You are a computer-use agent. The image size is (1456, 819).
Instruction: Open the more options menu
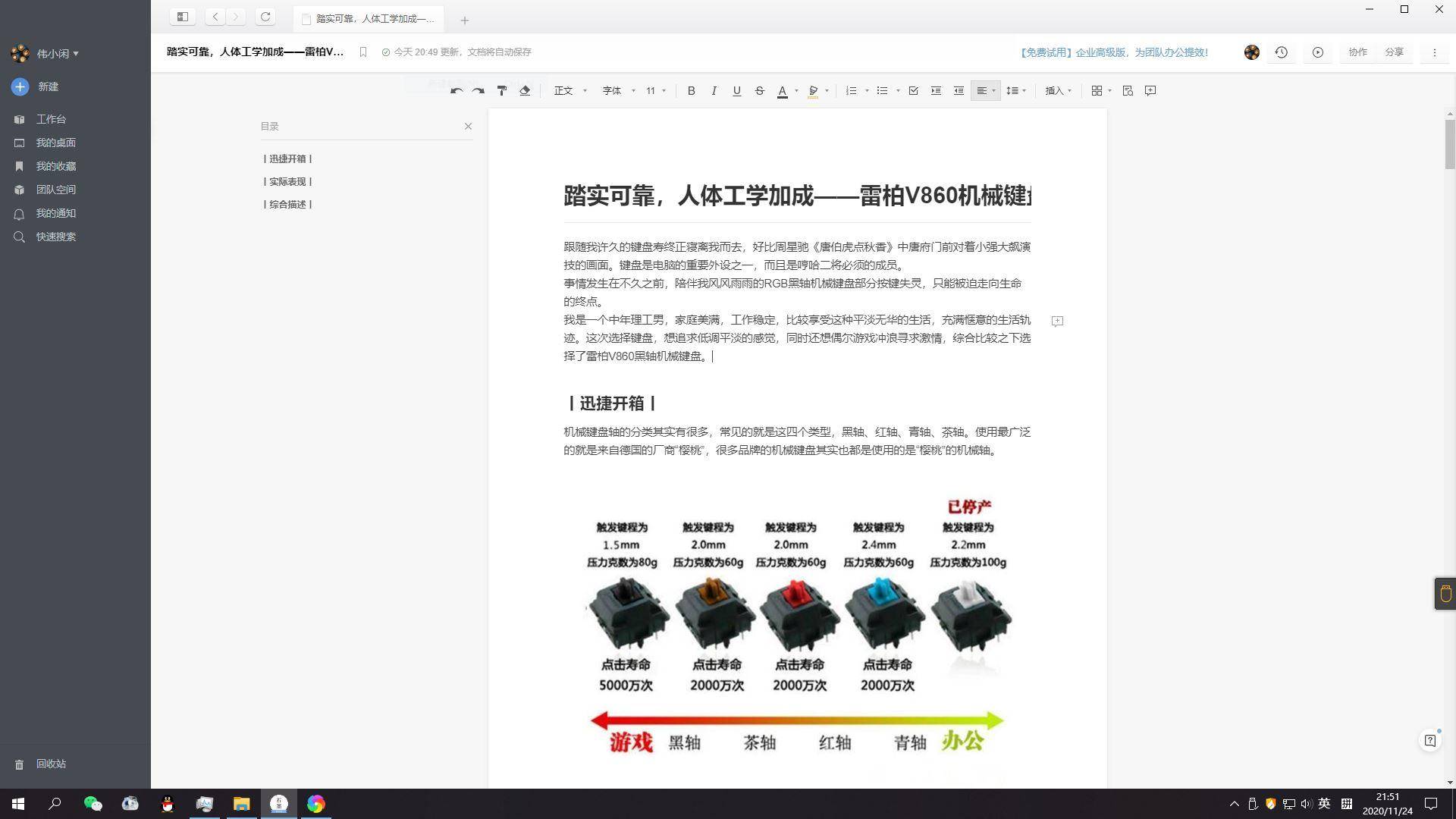click(x=1434, y=52)
